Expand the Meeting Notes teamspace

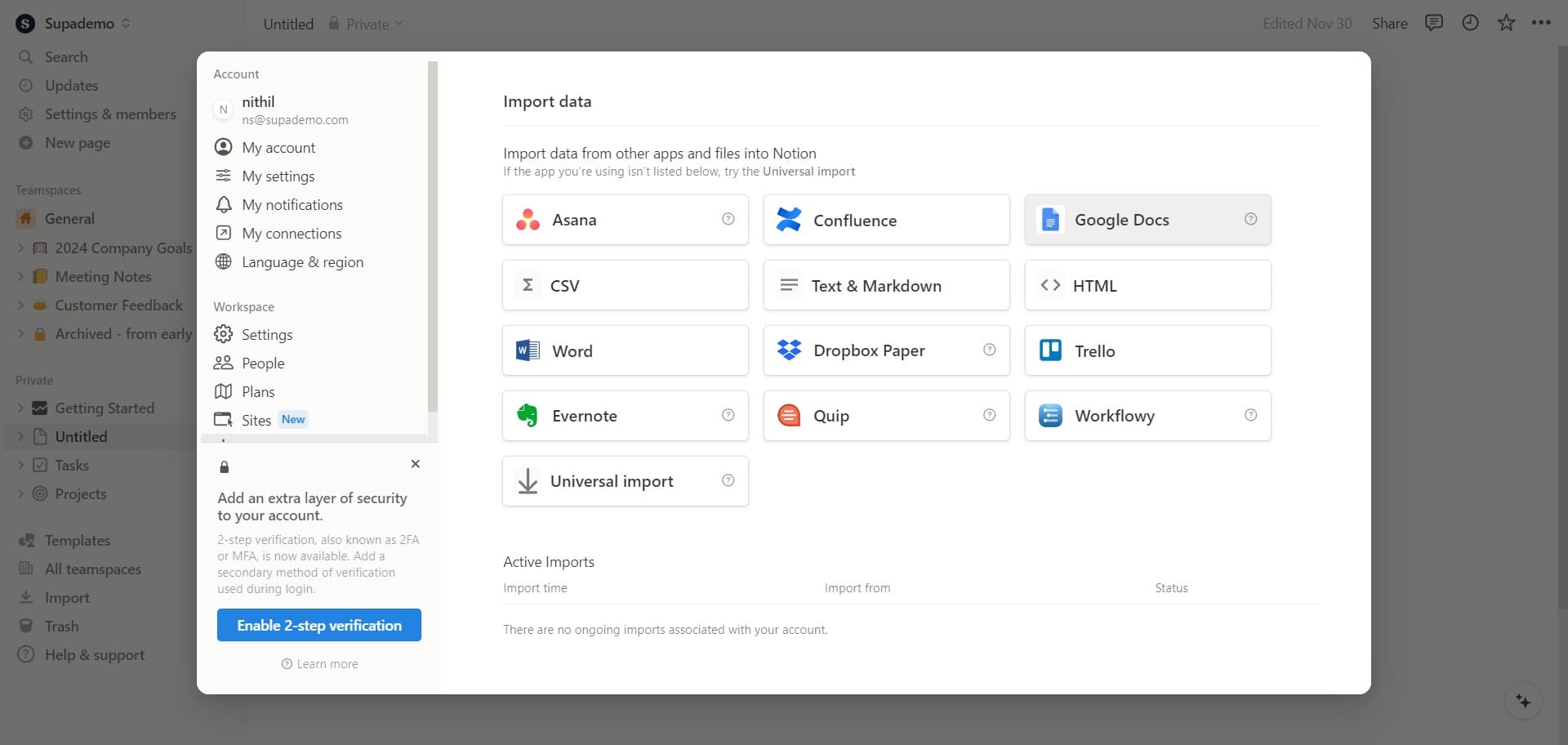coord(20,276)
